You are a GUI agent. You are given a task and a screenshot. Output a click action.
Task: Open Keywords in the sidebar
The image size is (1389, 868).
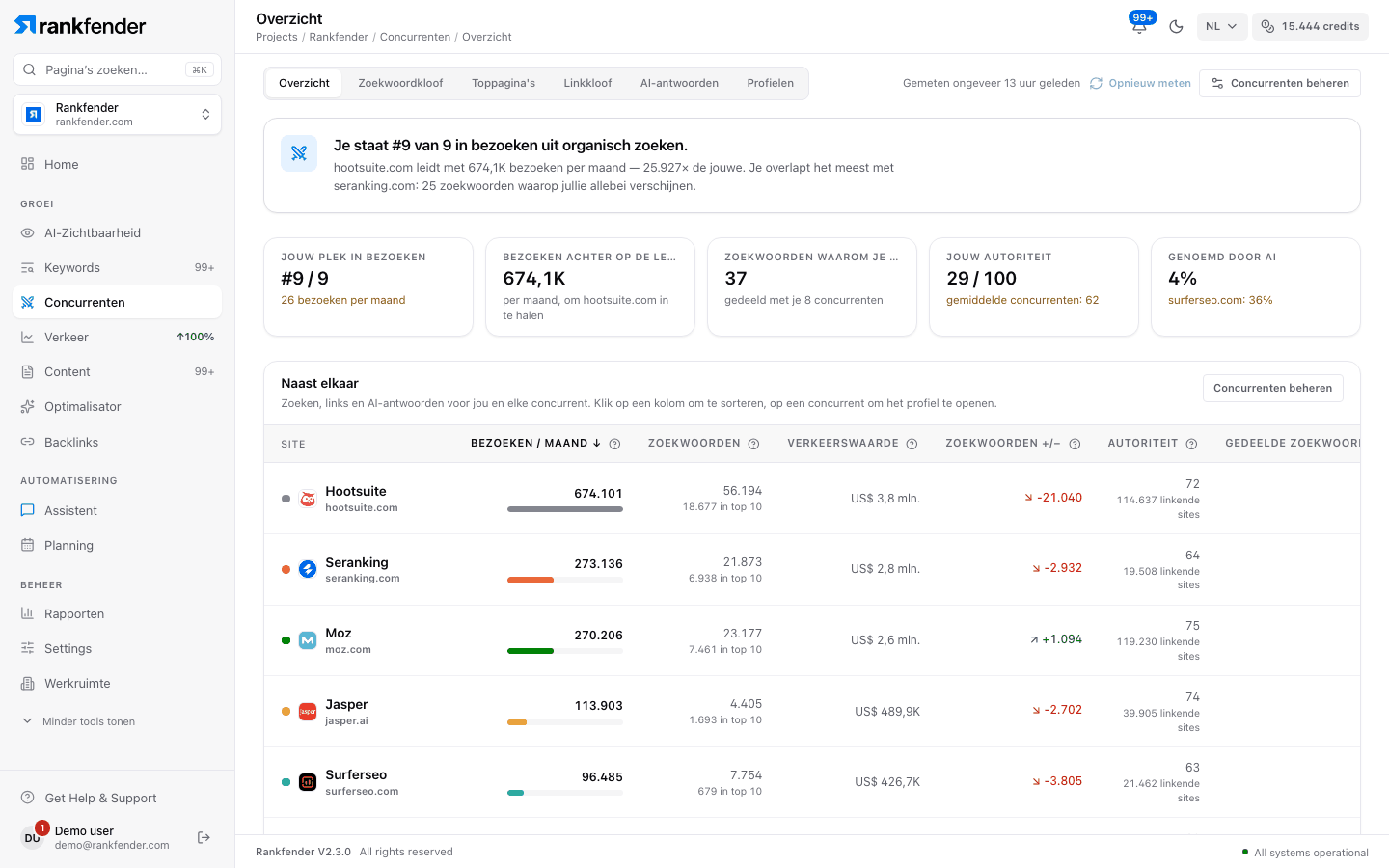(x=117, y=267)
